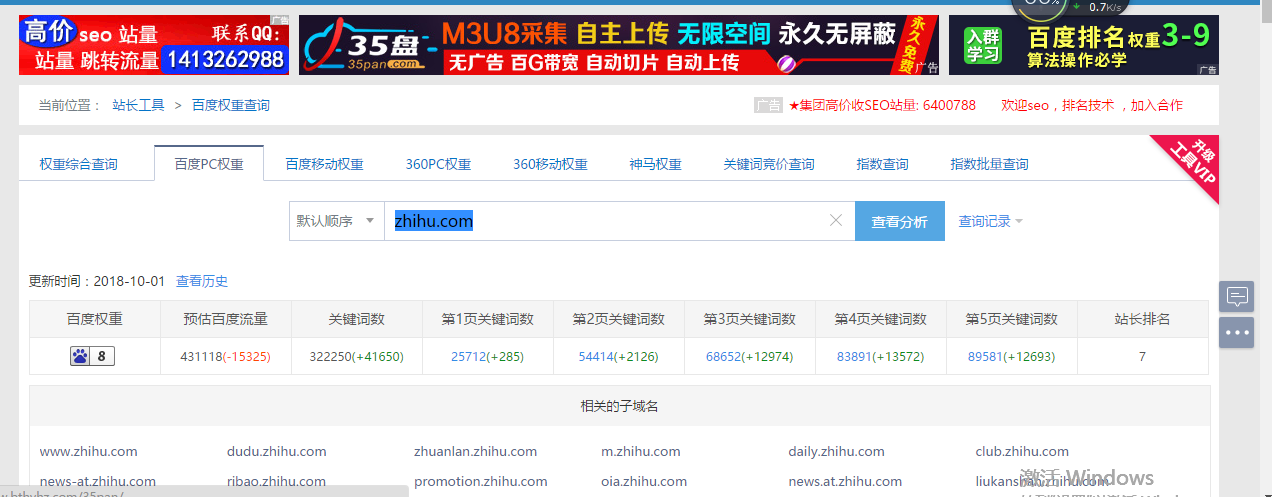
Task: Click the 关键词数 column header
Action: pyautogui.click(x=356, y=319)
